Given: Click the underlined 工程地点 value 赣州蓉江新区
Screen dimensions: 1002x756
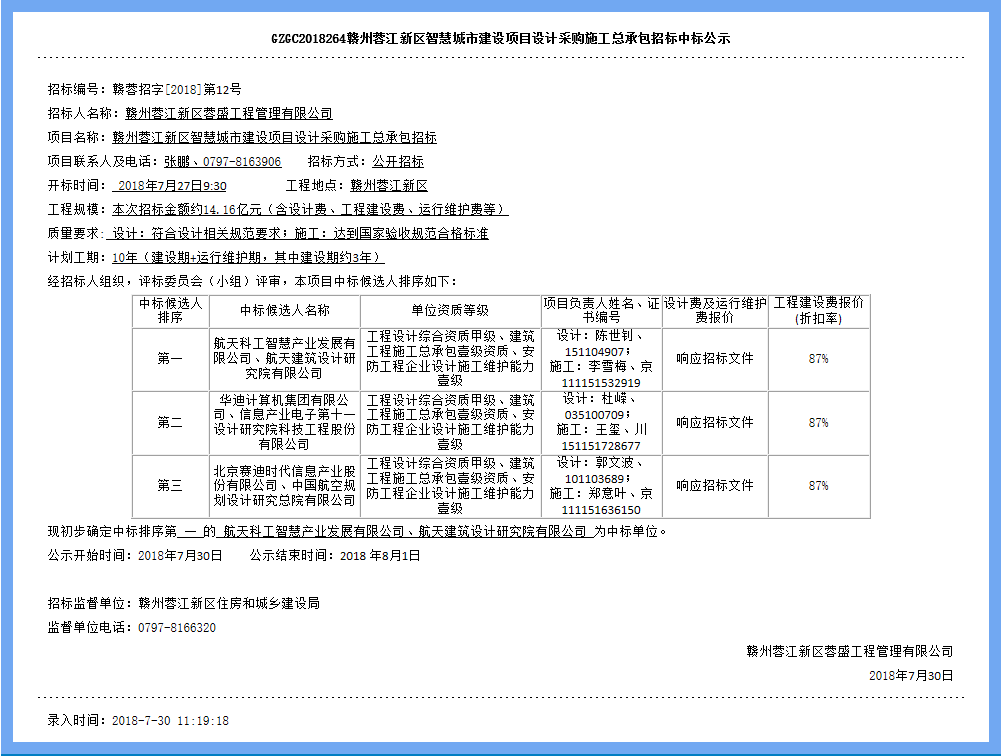Looking at the screenshot, I should pyautogui.click(x=388, y=186).
